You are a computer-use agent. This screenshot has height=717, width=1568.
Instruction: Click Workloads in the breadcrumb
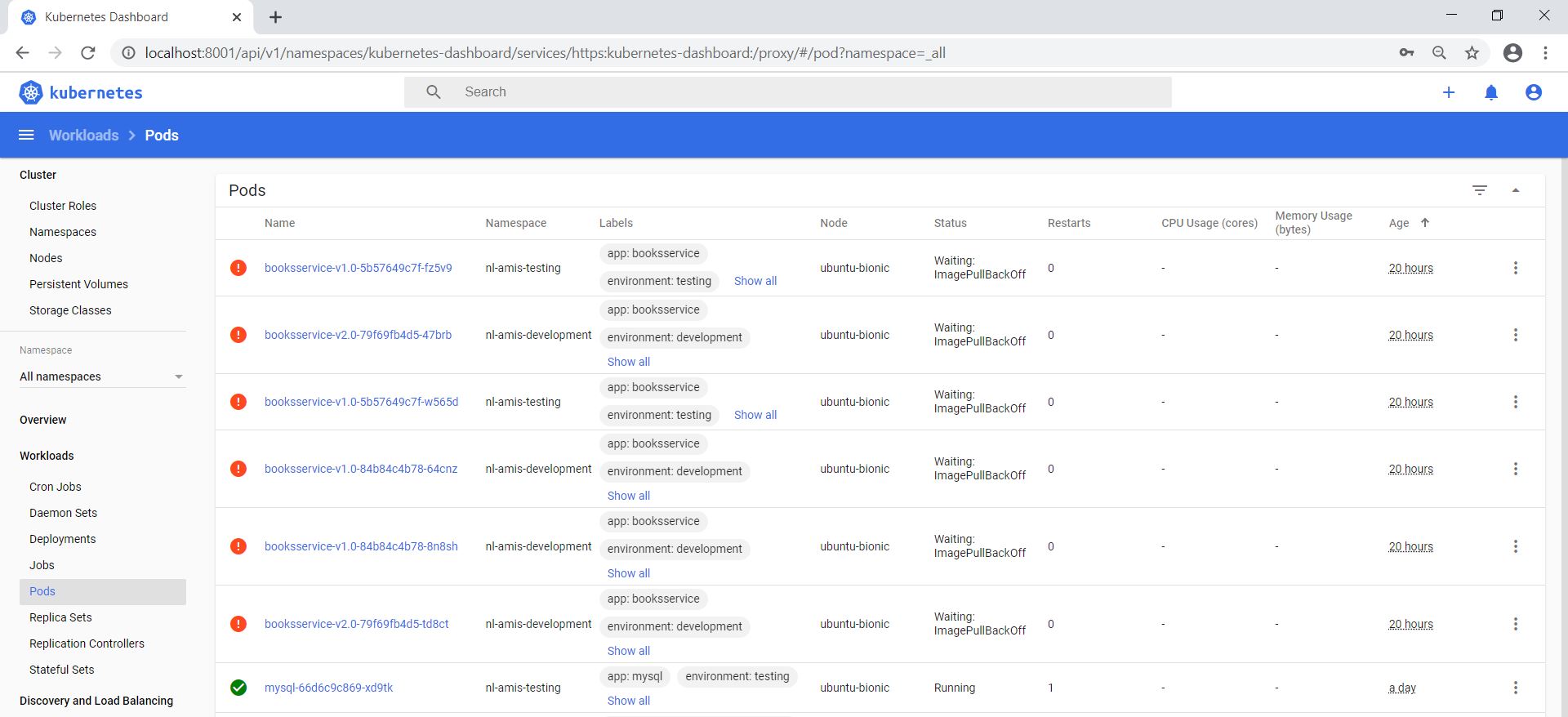(83, 135)
